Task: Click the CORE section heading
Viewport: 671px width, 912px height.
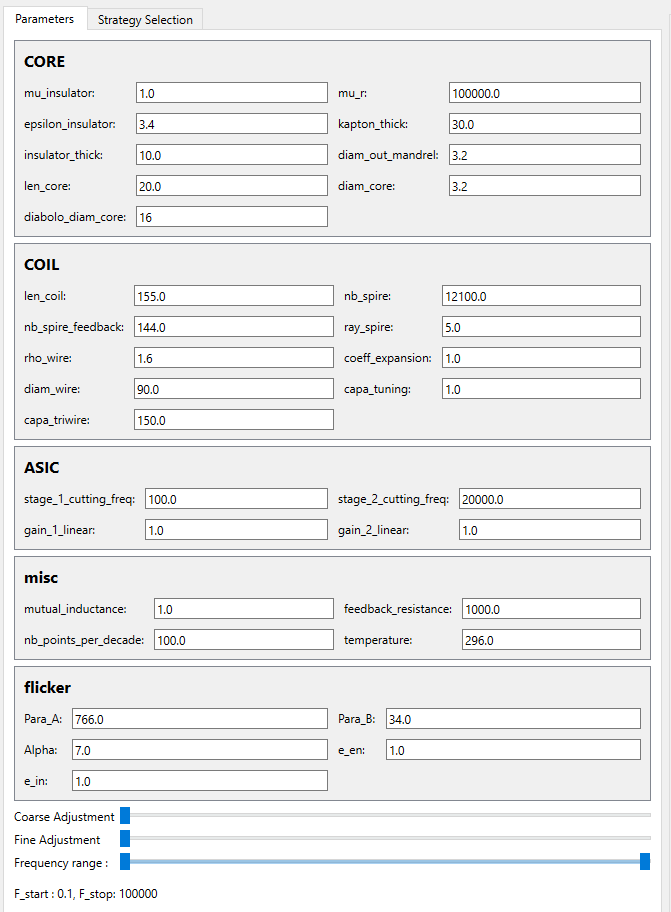Action: click(x=44, y=62)
